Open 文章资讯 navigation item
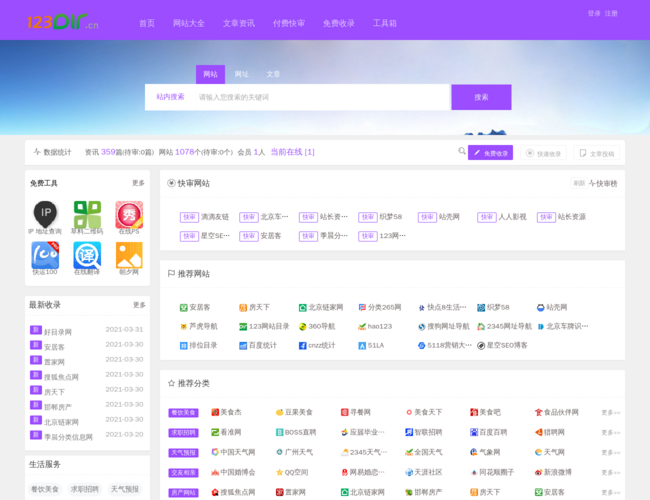 click(x=239, y=23)
